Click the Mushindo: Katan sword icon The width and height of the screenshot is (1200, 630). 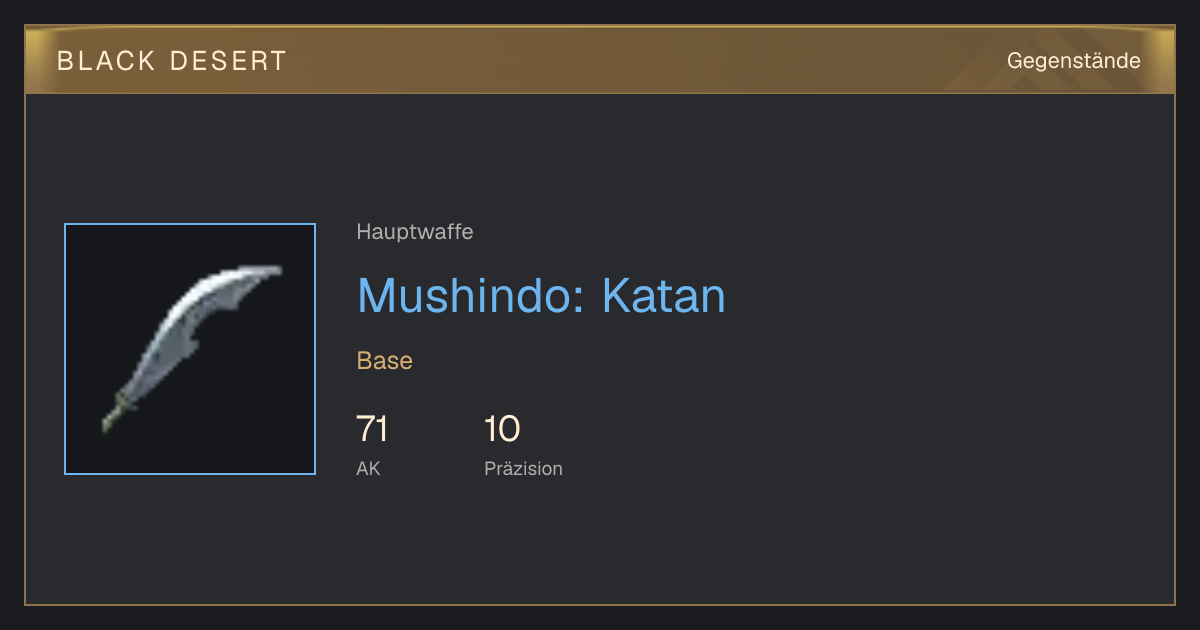coord(191,348)
